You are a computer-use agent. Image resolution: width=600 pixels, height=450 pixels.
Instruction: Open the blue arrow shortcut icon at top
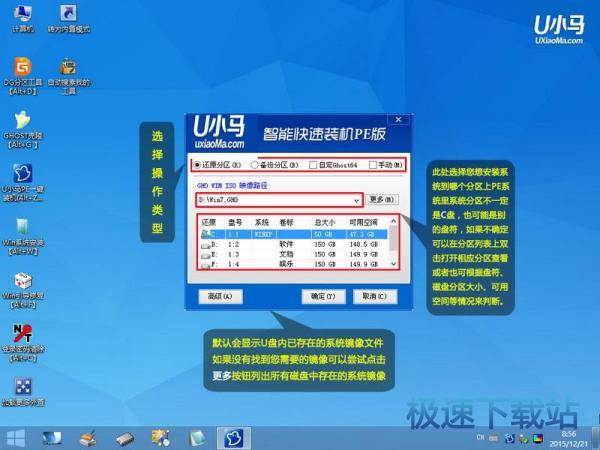tap(69, 18)
